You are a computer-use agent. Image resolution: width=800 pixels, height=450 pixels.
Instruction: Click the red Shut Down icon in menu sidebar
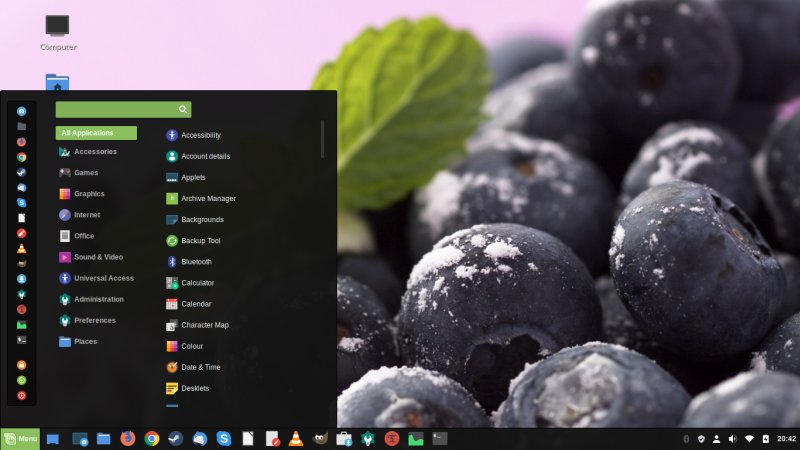click(21, 395)
